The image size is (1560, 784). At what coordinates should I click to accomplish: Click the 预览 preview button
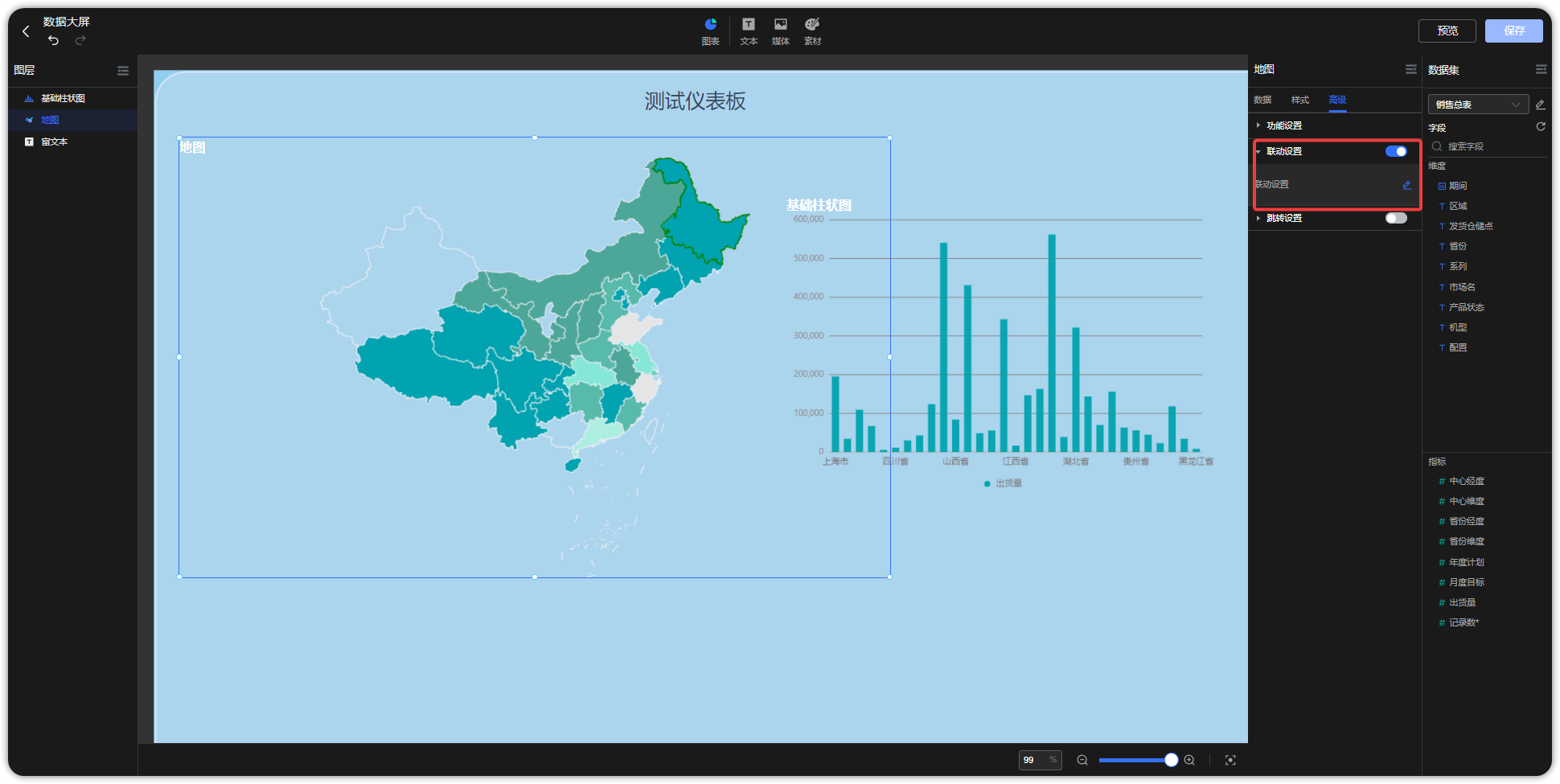1447,31
